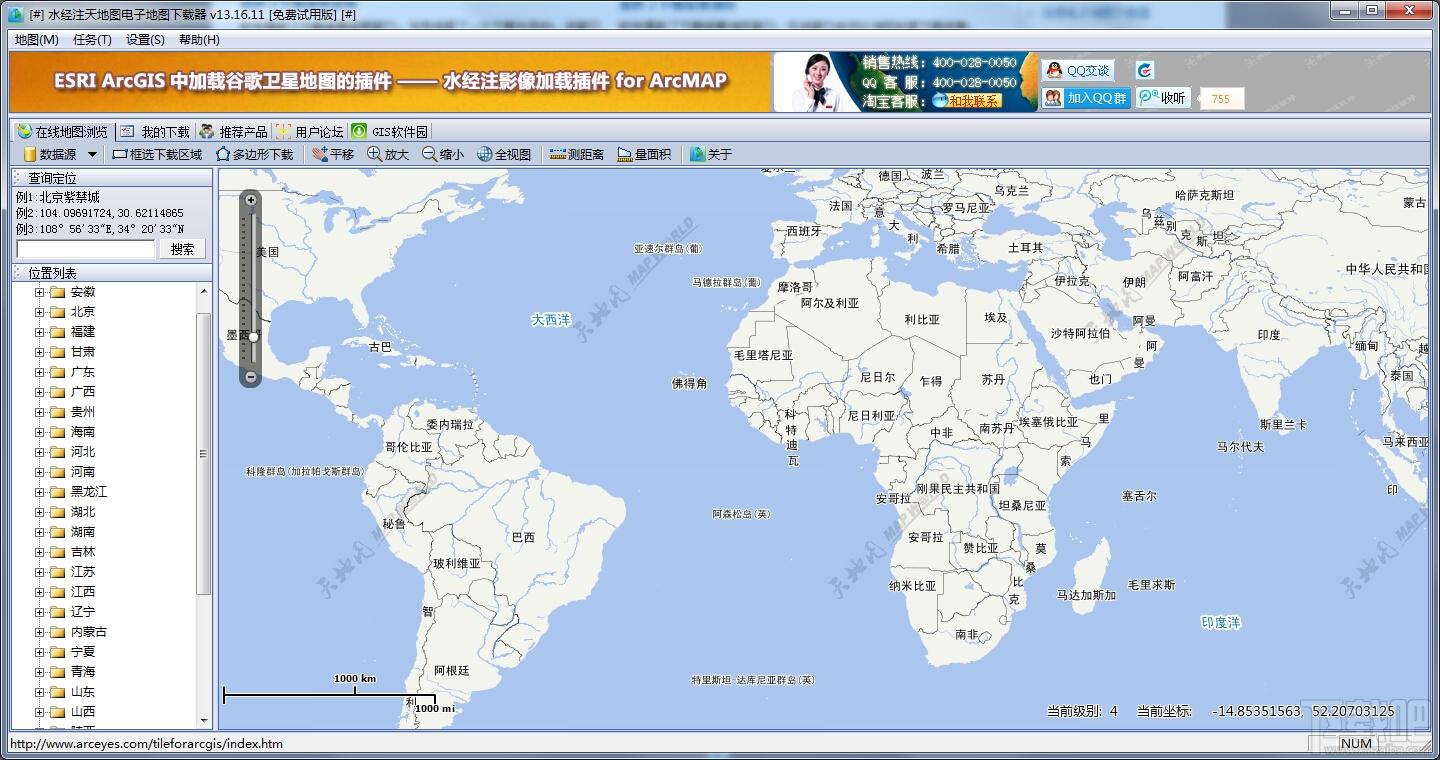Select the 多边形下载 polygon download tool

tap(254, 154)
